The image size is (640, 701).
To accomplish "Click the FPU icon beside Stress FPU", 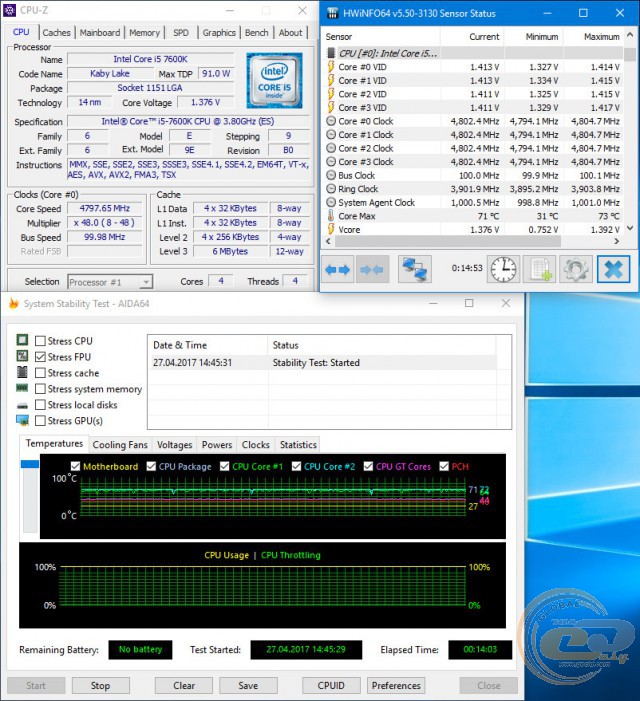I will point(22,356).
